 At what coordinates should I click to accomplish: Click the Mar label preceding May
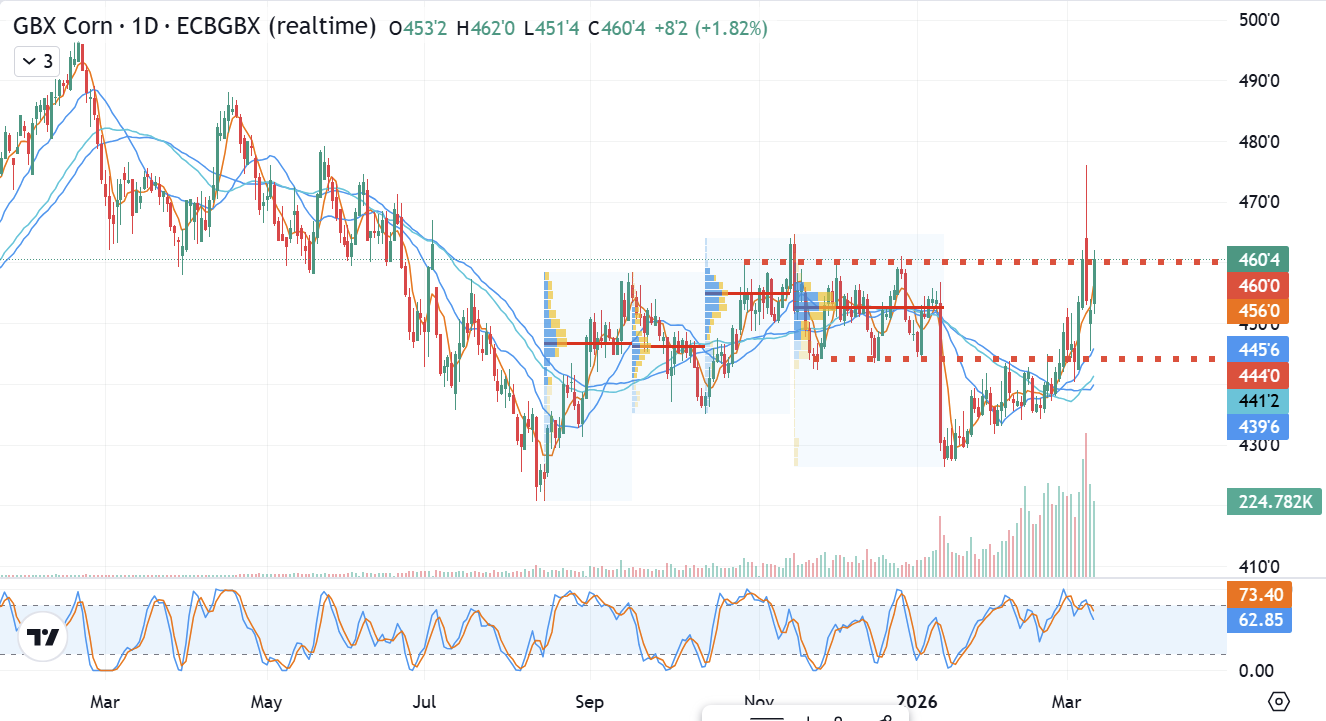point(104,702)
